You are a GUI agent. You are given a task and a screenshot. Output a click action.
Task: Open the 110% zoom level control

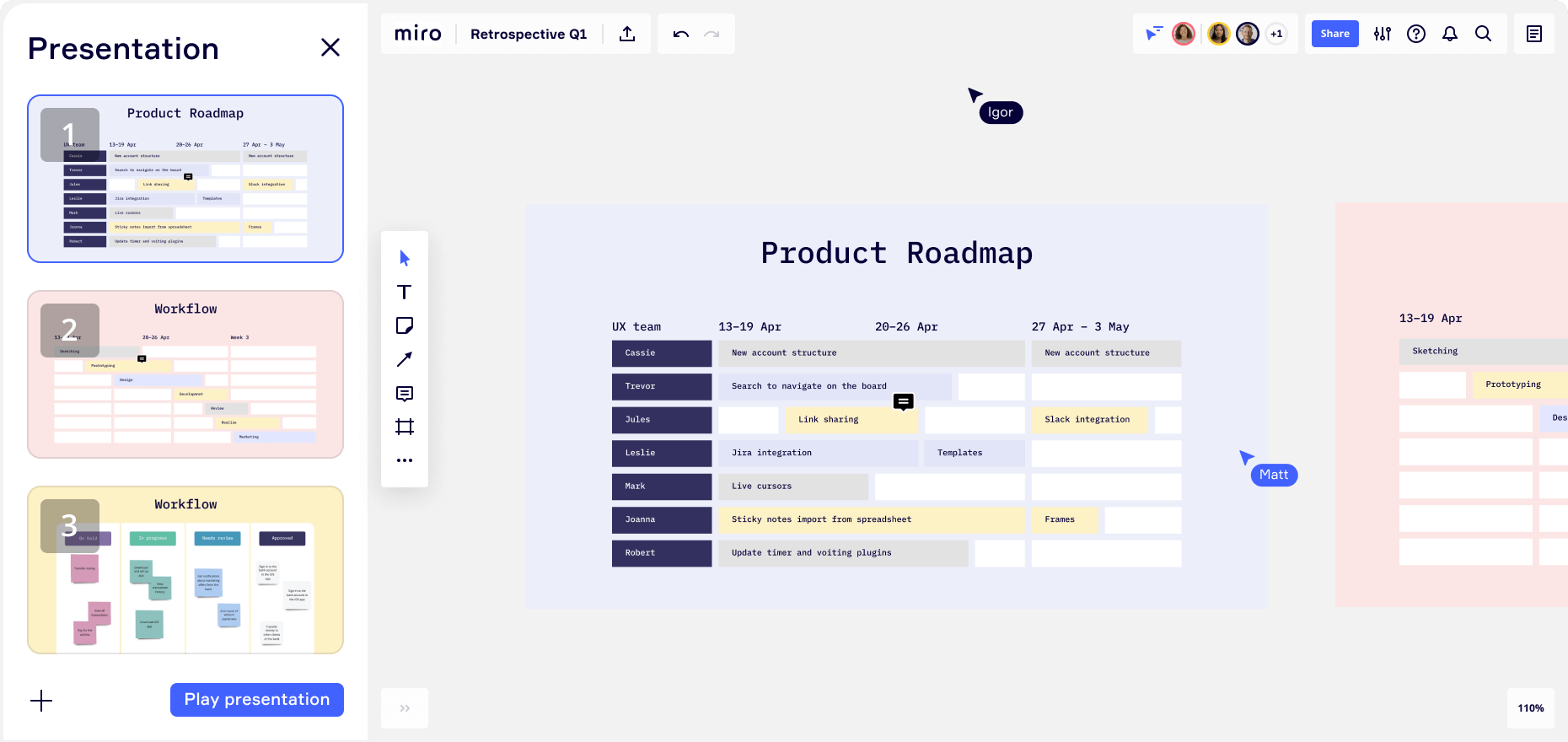coord(1531,708)
